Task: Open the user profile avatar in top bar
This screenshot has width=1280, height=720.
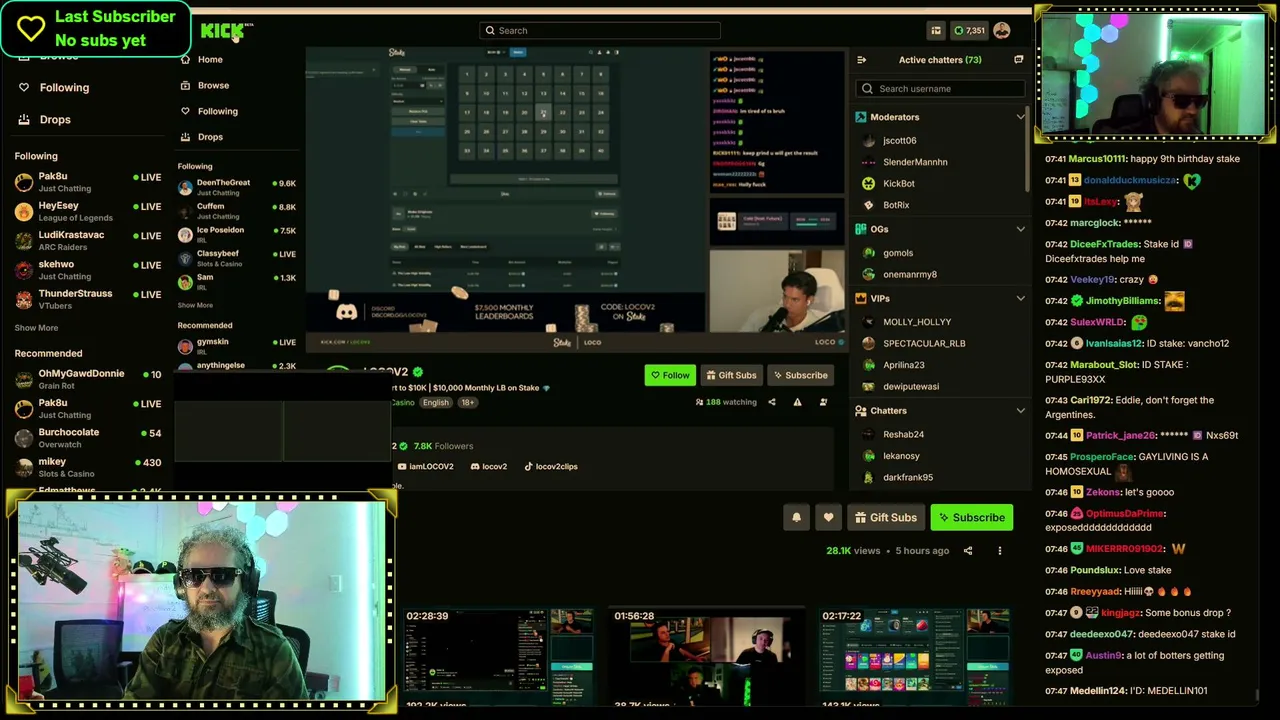Action: coord(1002,30)
